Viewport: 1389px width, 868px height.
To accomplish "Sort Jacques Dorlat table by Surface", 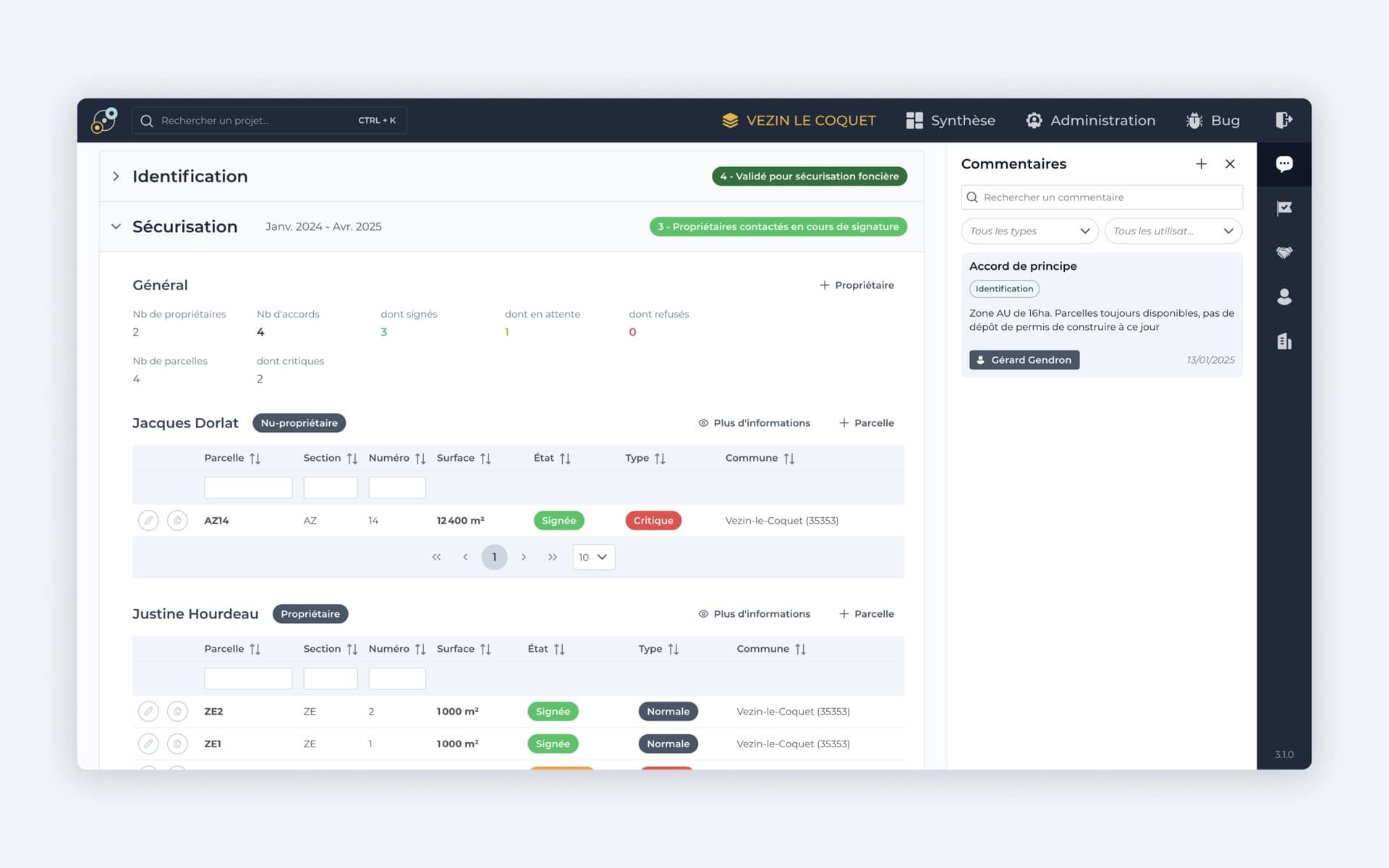I will [485, 459].
